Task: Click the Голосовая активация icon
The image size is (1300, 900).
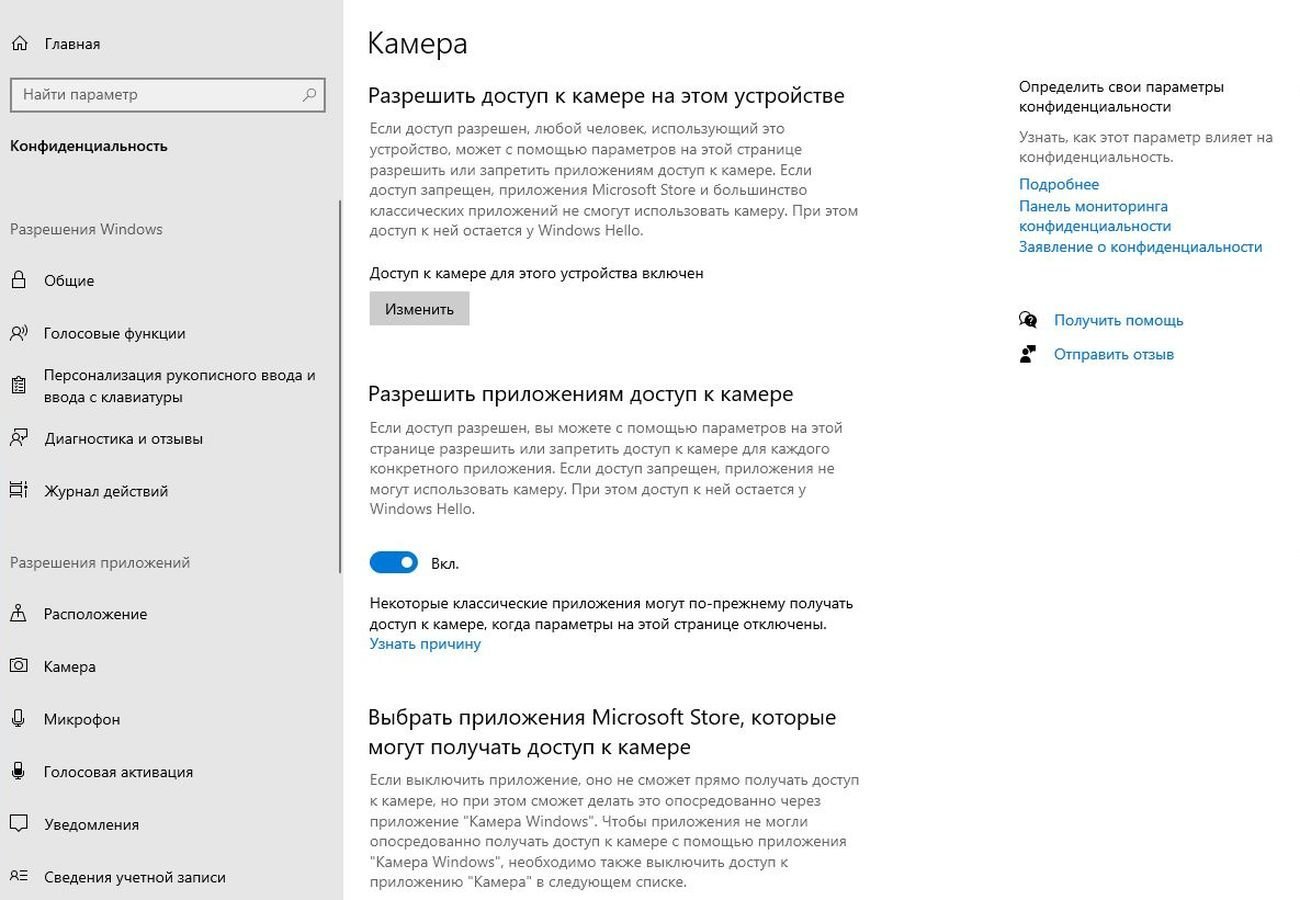Action: pyautogui.click(x=19, y=772)
